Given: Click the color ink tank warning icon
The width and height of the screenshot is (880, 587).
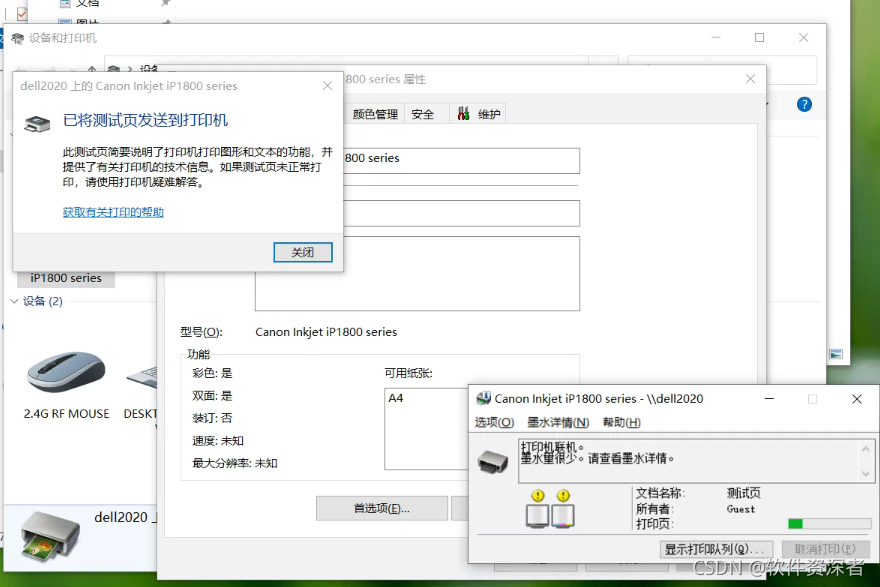Looking at the screenshot, I should pyautogui.click(x=563, y=496).
